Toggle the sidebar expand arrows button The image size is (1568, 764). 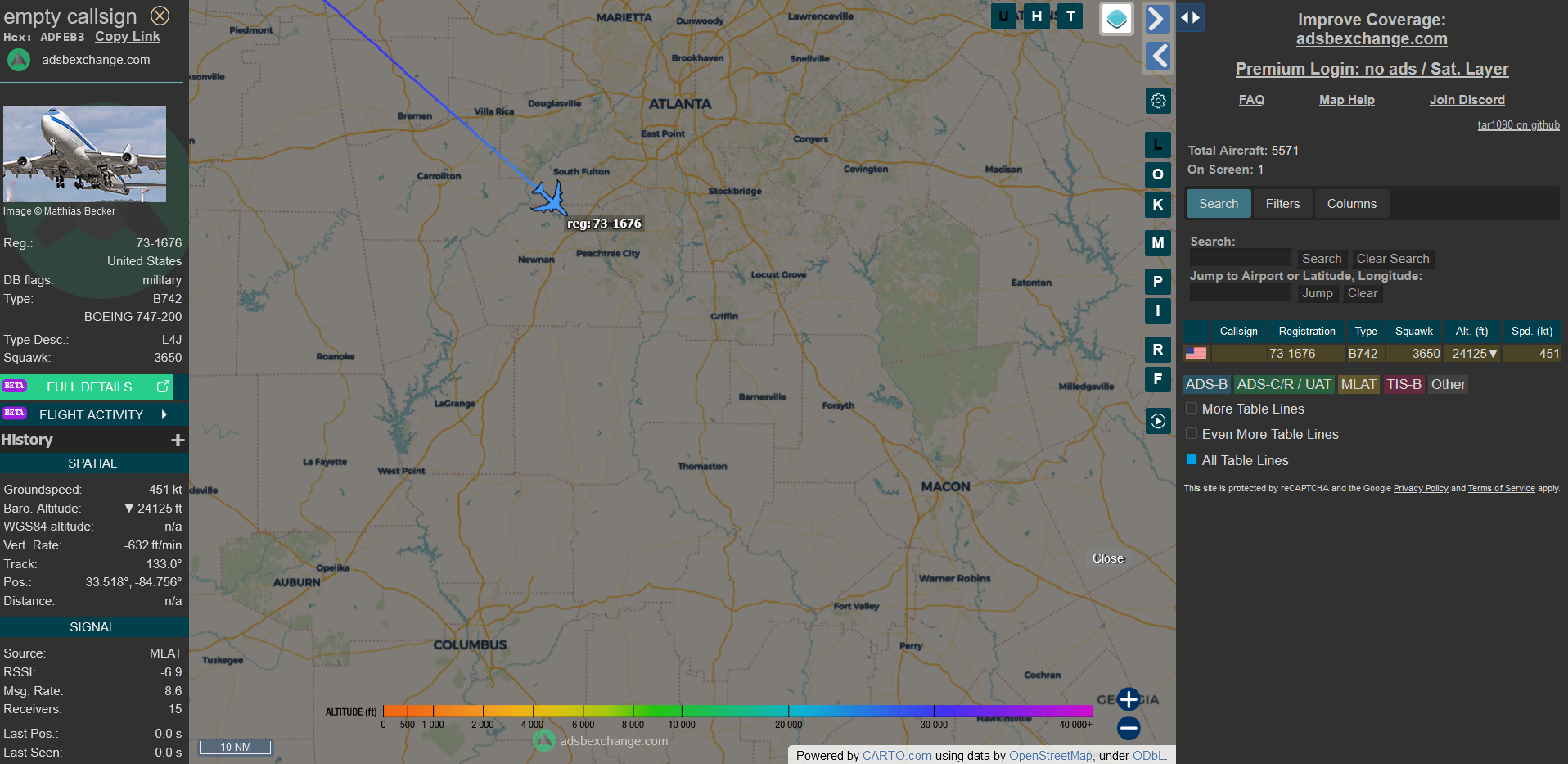pyautogui.click(x=1191, y=18)
